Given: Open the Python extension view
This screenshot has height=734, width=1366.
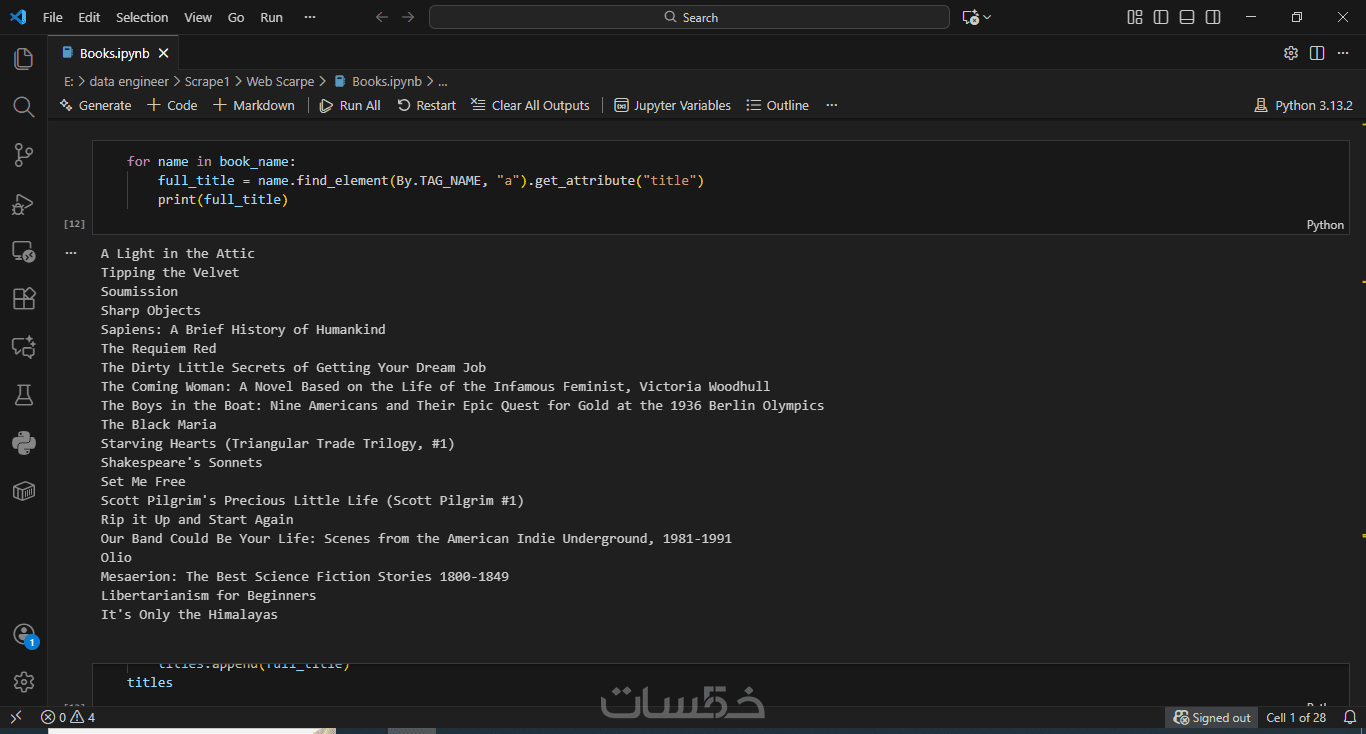Looking at the screenshot, I should pos(23,443).
